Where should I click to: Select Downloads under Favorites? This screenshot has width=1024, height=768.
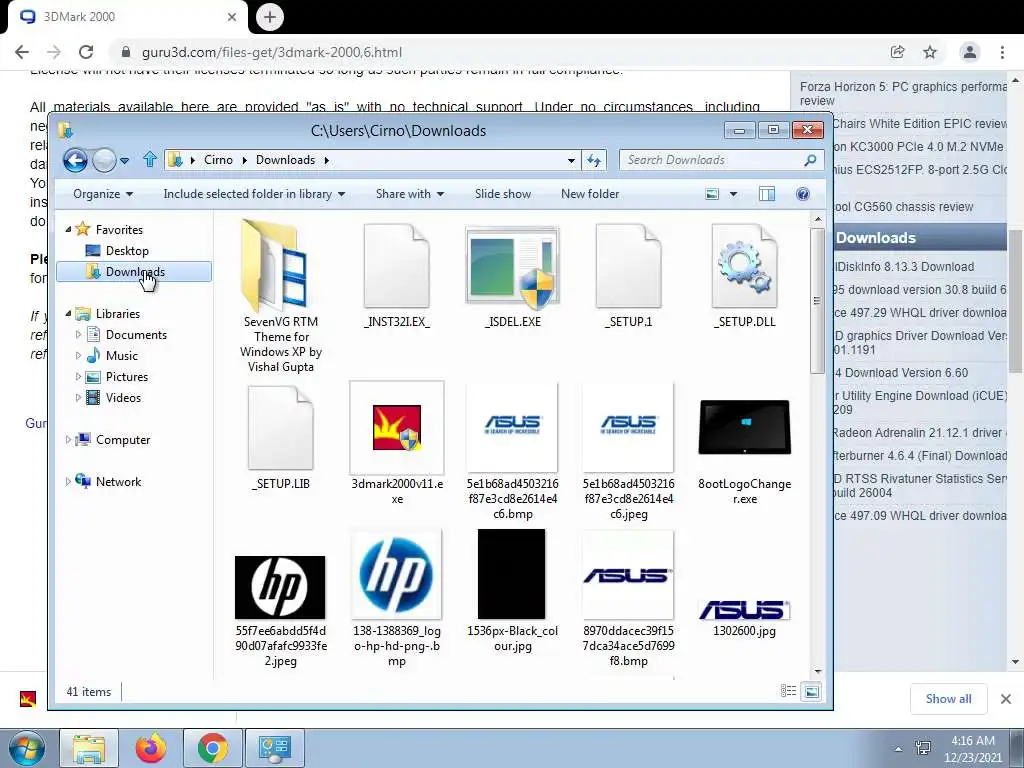pos(135,272)
